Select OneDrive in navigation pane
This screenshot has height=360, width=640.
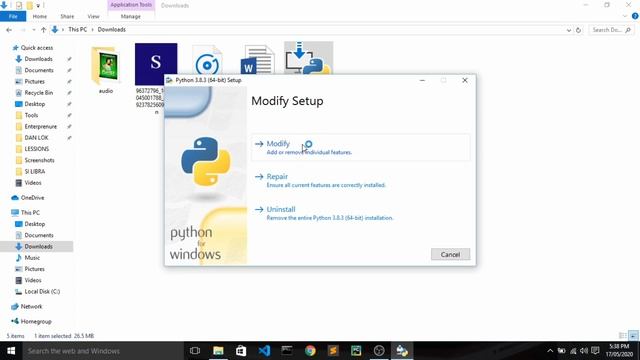(32, 198)
